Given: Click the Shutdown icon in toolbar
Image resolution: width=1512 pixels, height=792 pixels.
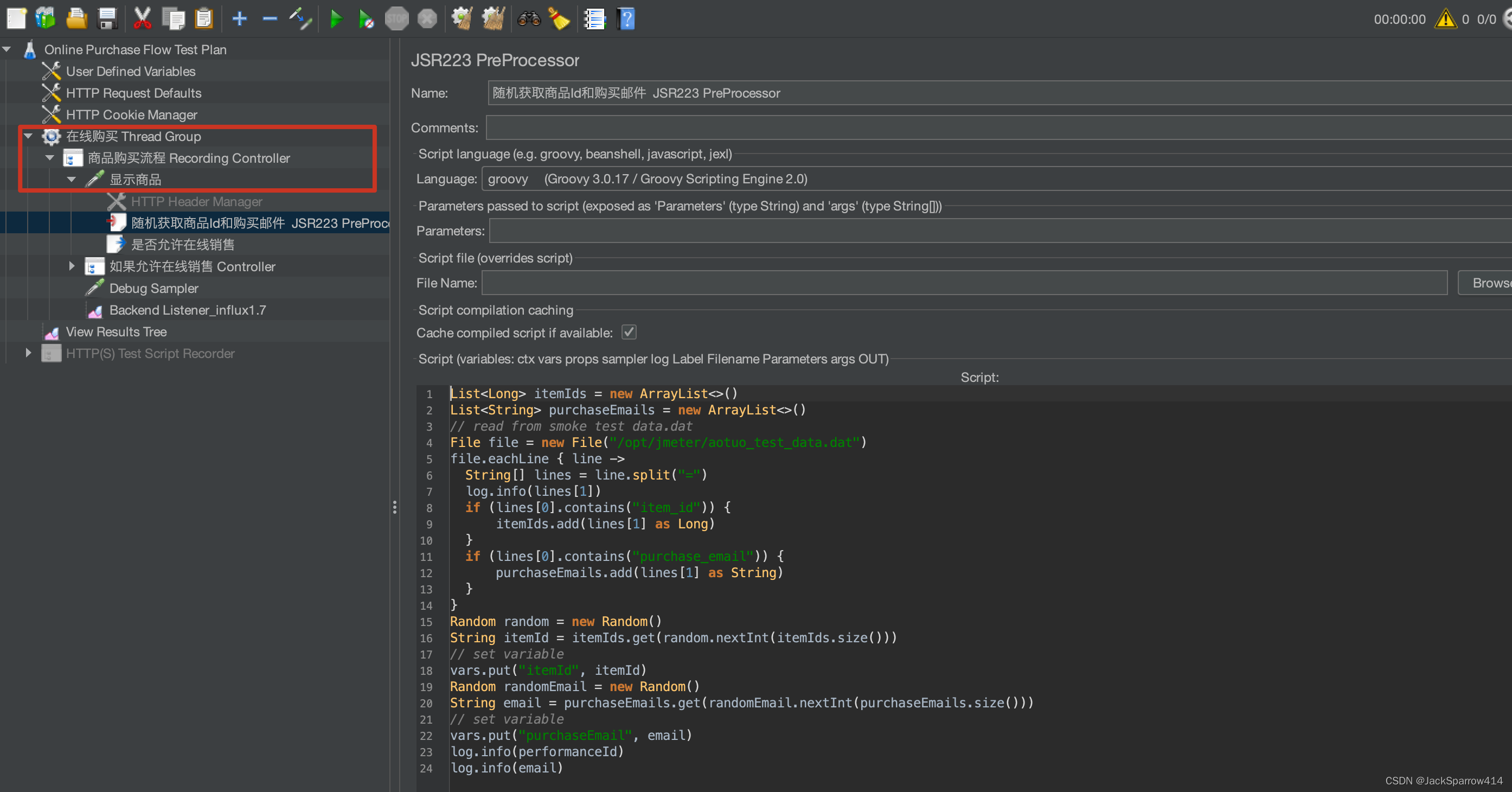Looking at the screenshot, I should (x=427, y=19).
